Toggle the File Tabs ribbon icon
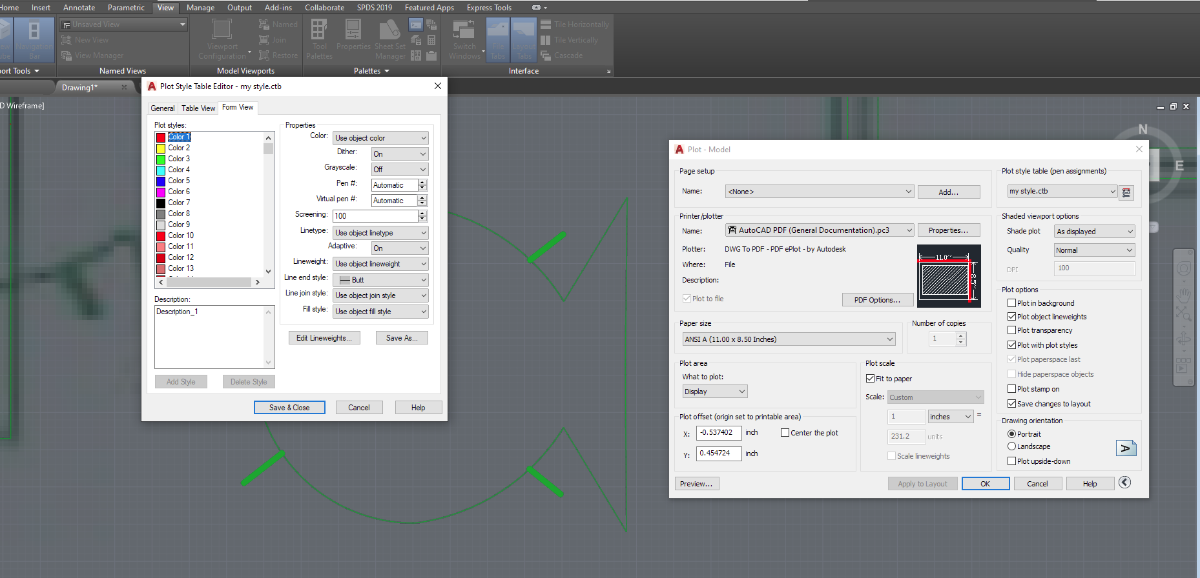The height and width of the screenshot is (578, 1200). 497,39
